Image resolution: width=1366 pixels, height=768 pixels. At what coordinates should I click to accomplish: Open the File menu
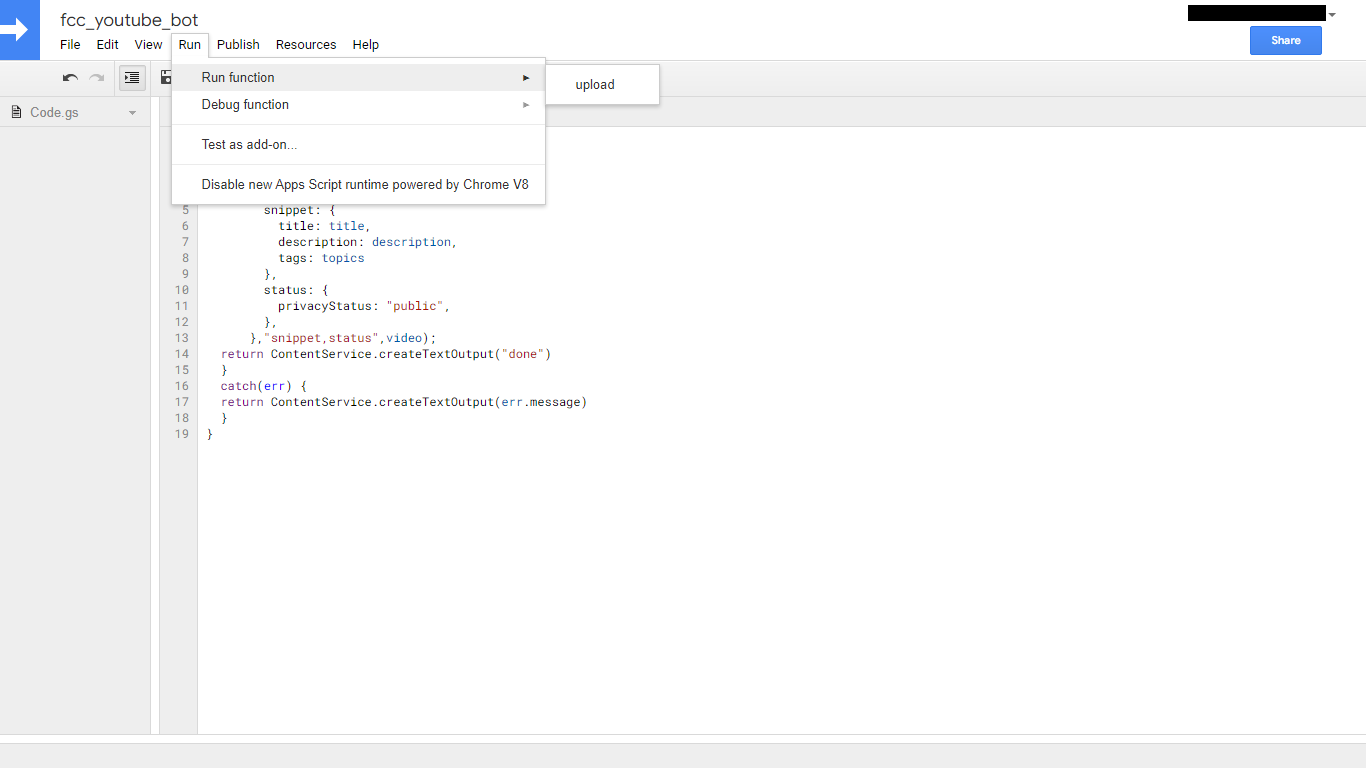(x=70, y=45)
